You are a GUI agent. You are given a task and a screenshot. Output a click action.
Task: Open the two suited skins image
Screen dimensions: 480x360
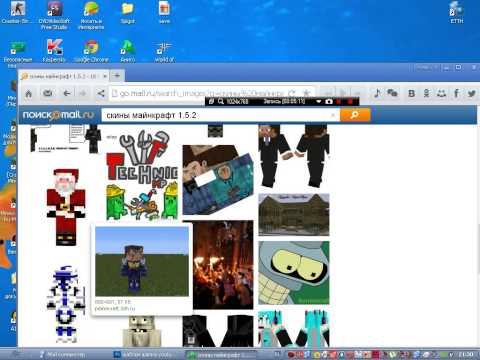click(x=294, y=156)
